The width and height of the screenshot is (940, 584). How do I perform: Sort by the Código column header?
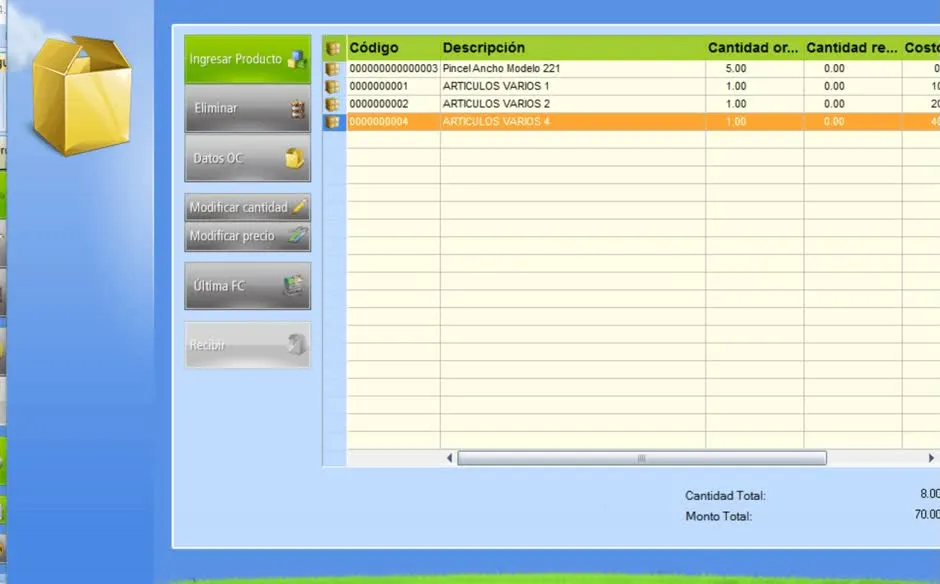point(393,48)
